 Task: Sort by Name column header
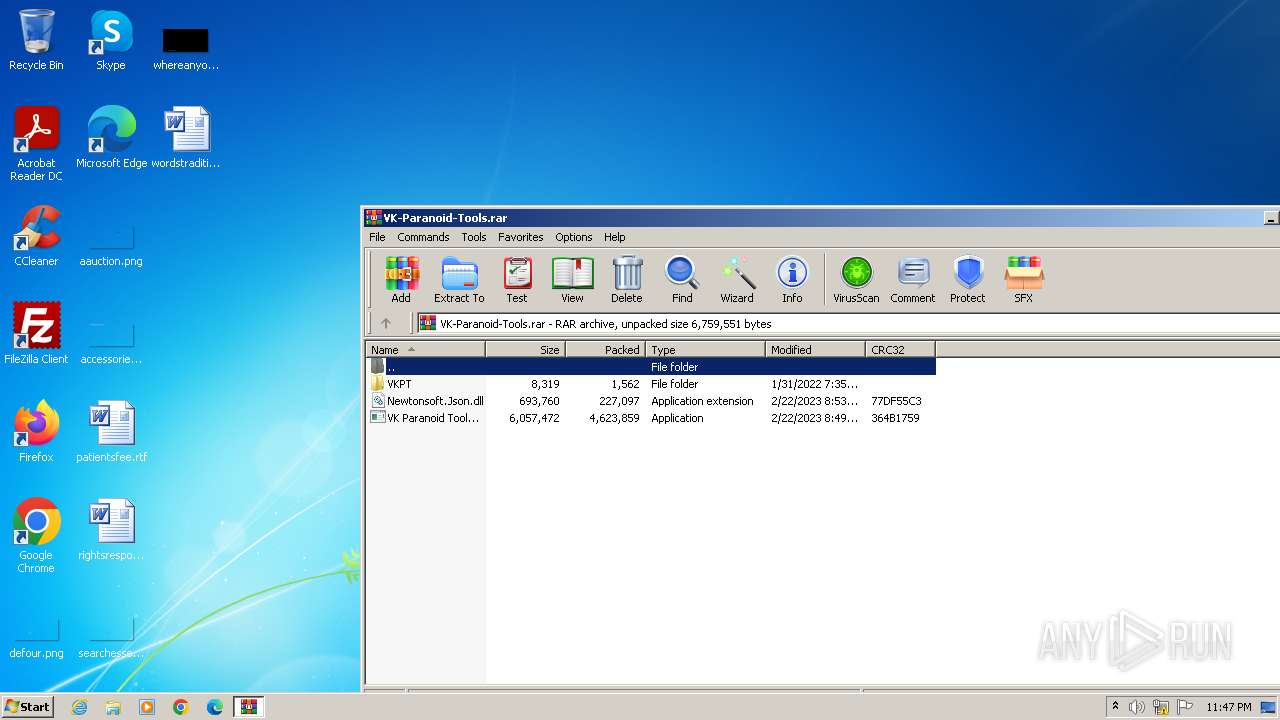pos(426,349)
